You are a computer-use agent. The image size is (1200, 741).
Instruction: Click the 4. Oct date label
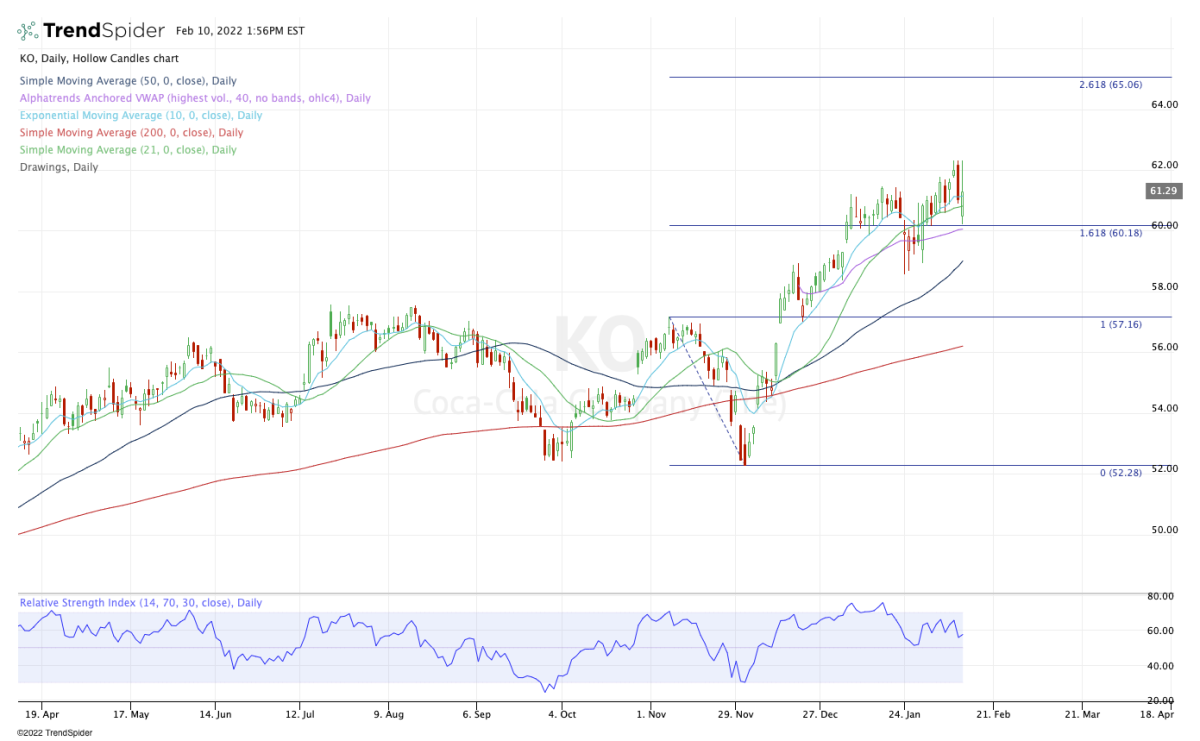(563, 715)
